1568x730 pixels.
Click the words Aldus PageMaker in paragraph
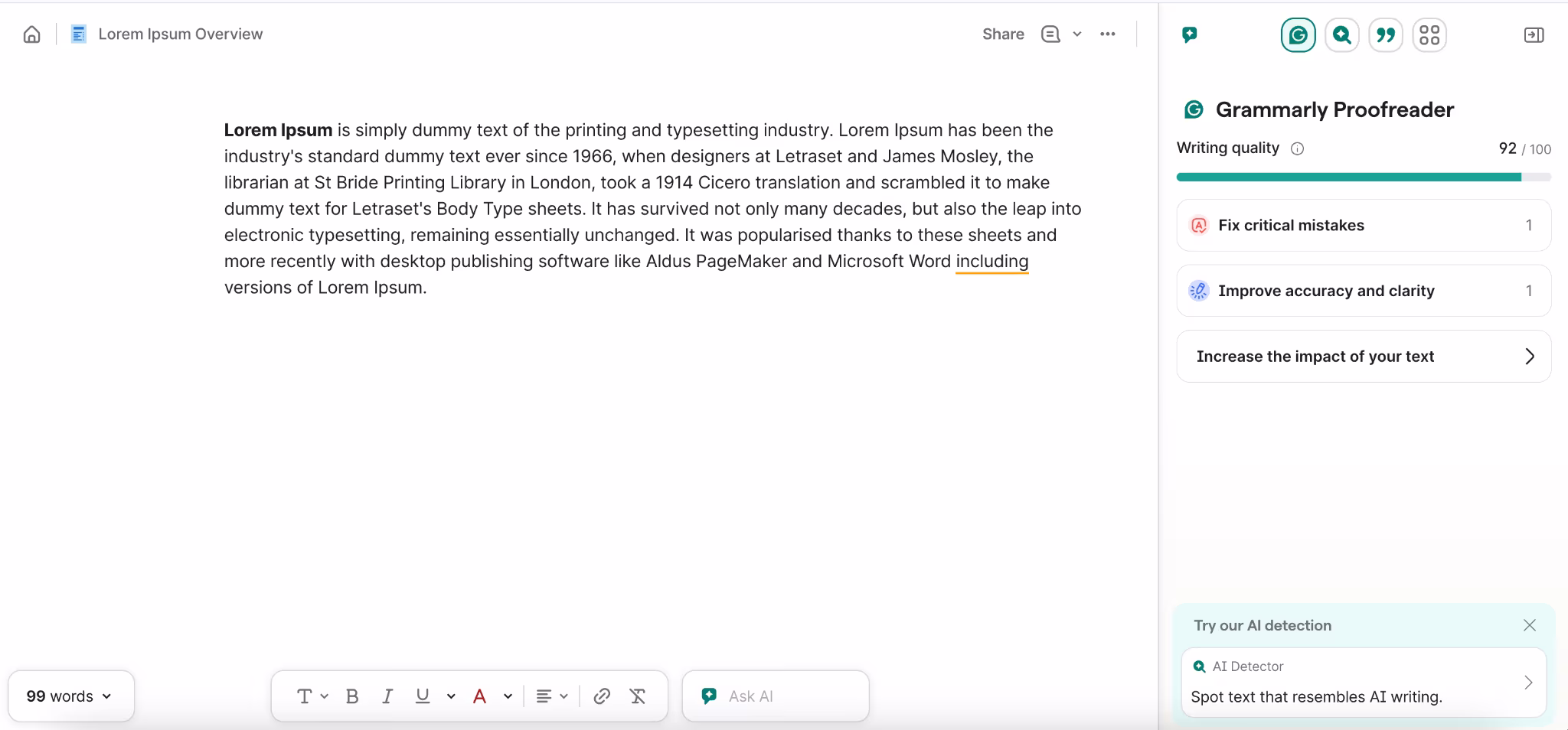717,261
